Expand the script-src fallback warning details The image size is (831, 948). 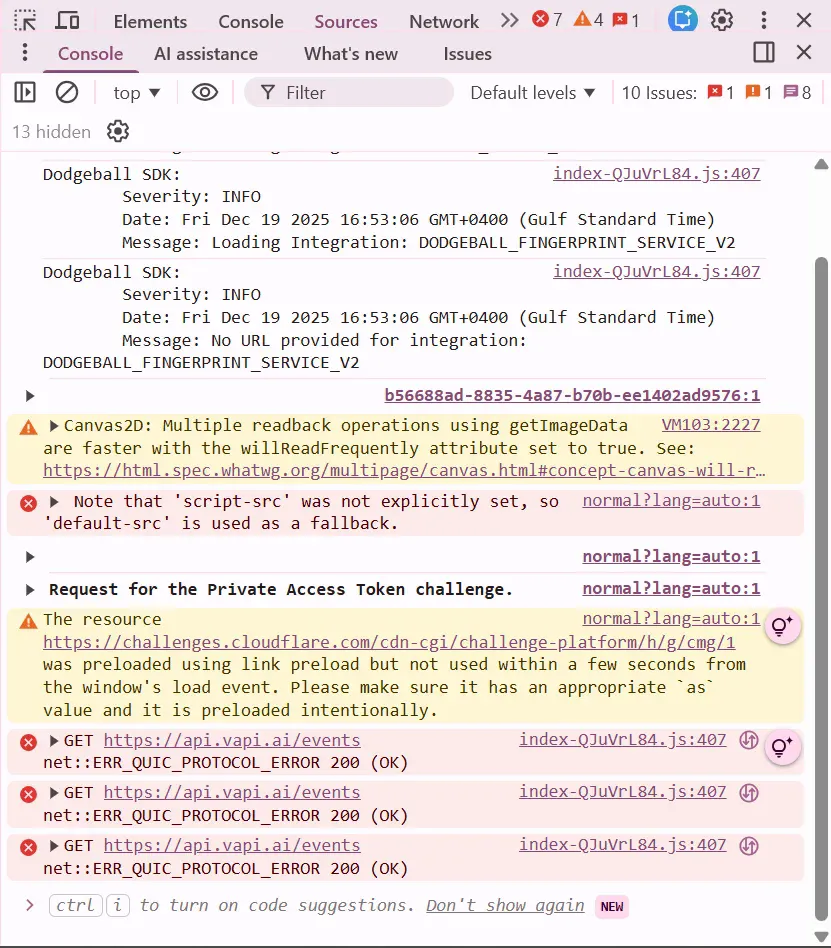click(52, 501)
